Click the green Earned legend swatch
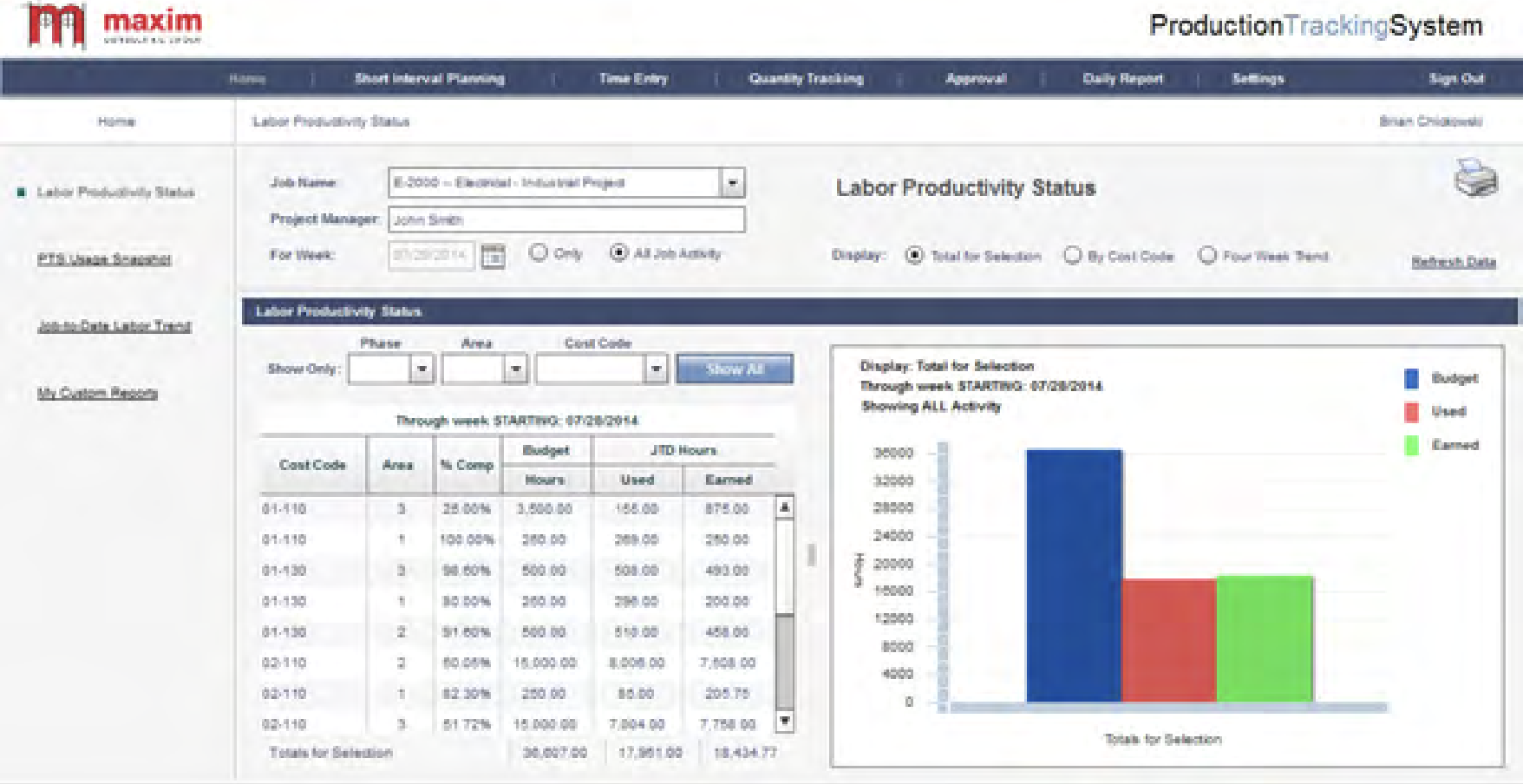Image resolution: width=1523 pixels, height=784 pixels. click(x=1411, y=445)
